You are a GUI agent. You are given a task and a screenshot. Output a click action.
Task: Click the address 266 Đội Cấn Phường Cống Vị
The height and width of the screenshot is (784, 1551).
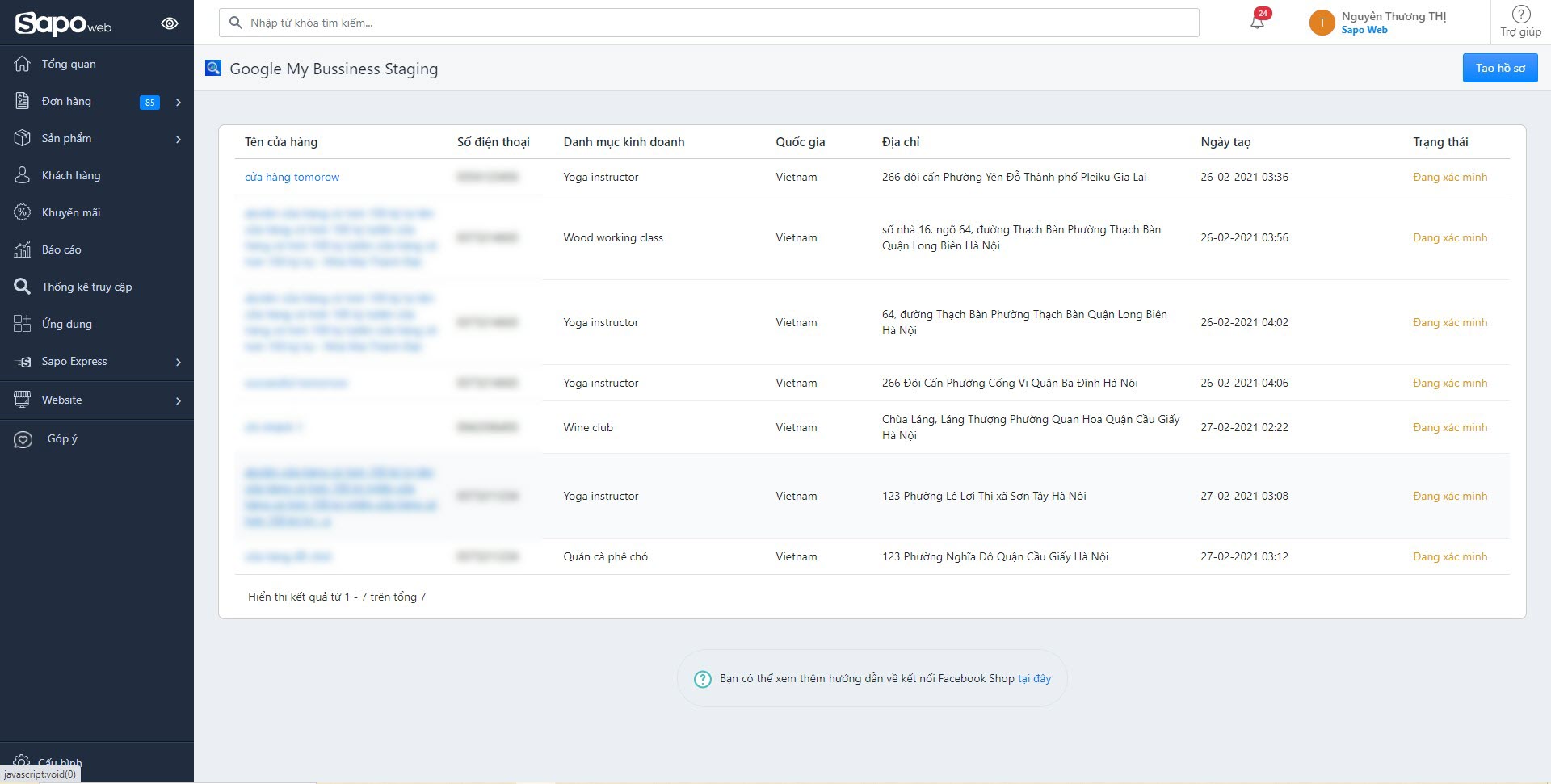click(1010, 383)
